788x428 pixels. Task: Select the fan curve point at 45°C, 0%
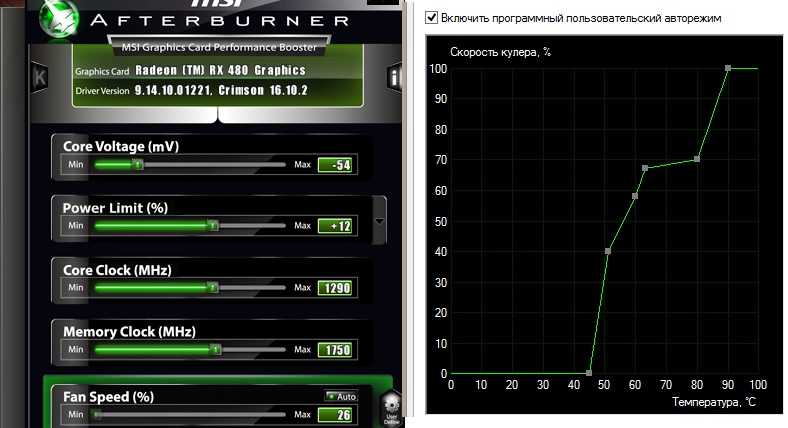point(589,373)
